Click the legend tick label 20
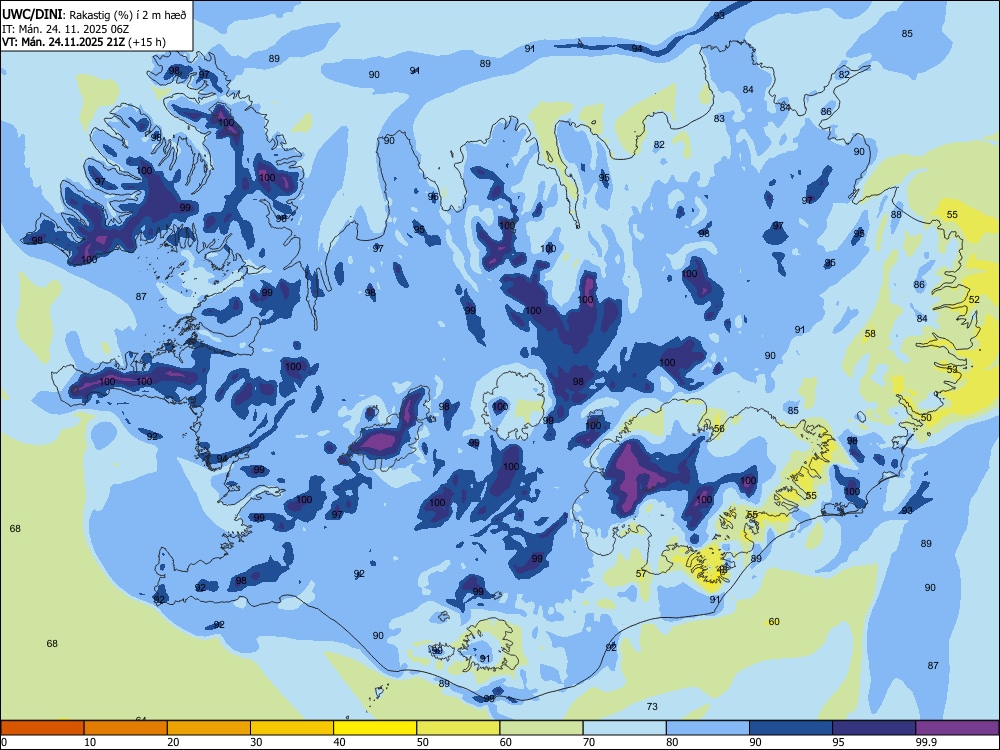The height and width of the screenshot is (750, 1000). (173, 742)
